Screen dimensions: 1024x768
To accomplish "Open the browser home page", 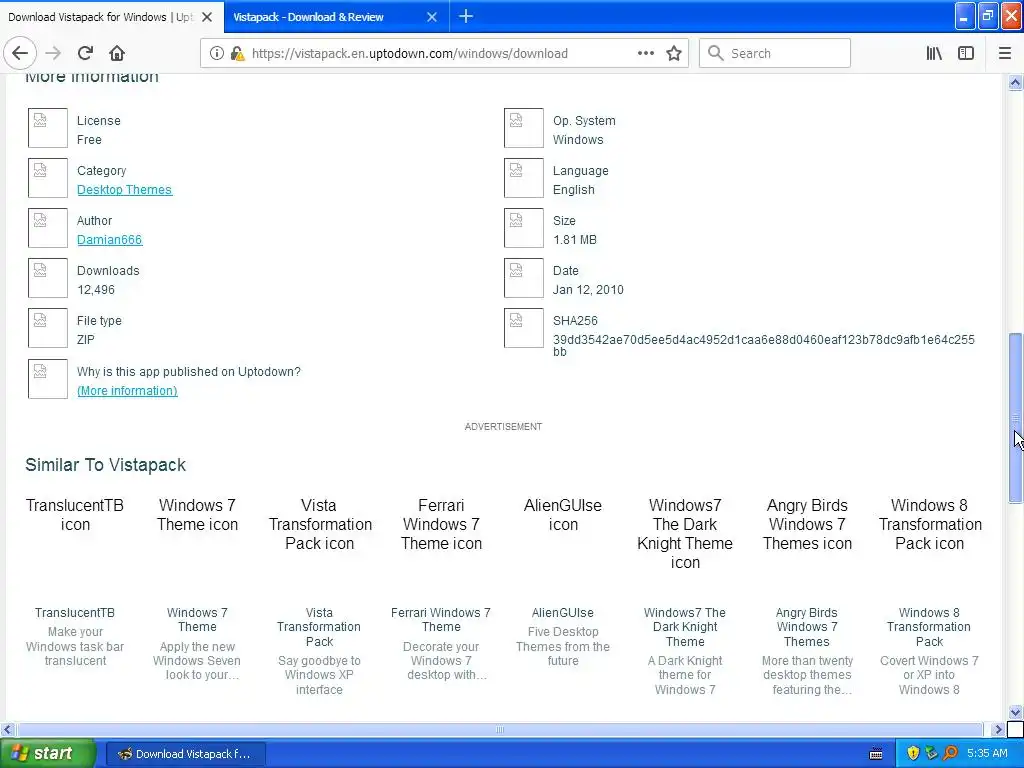I will tap(117, 53).
